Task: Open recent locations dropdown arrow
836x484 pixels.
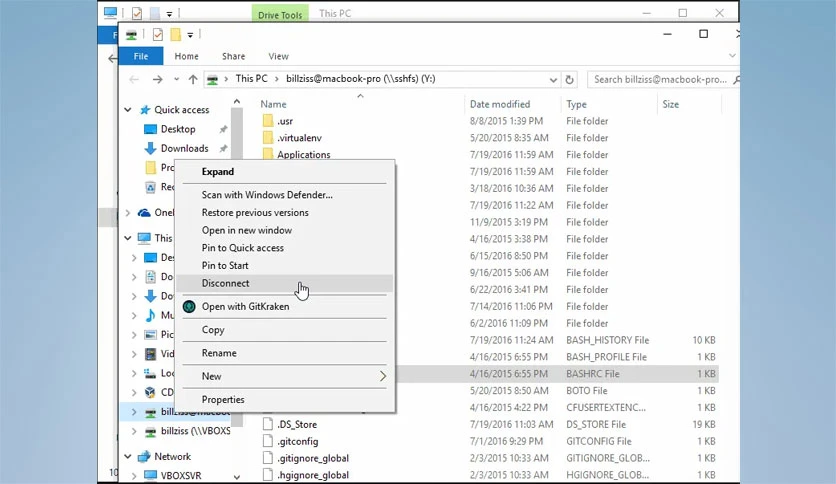Action: tap(176, 79)
